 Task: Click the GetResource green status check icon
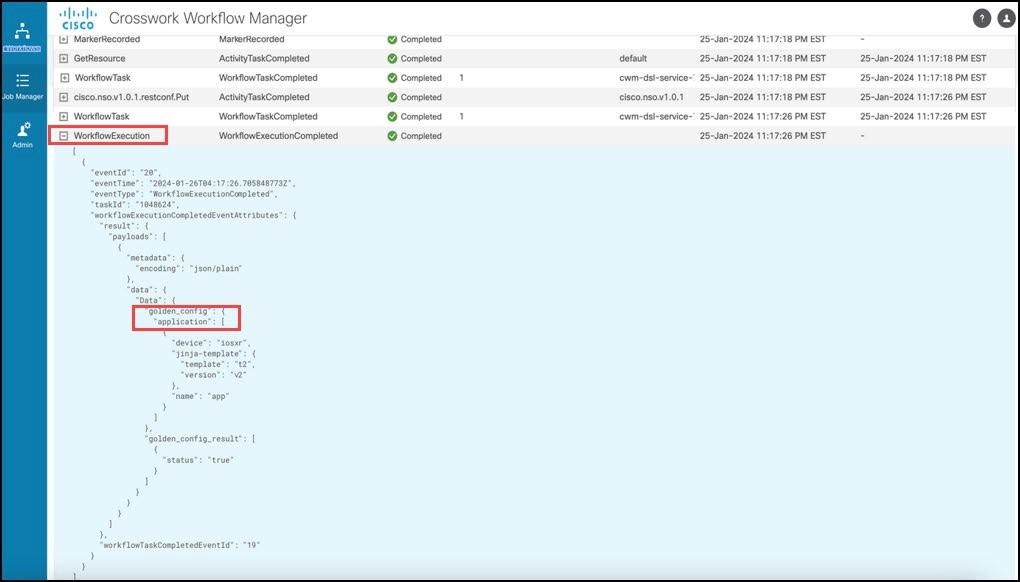click(x=392, y=59)
